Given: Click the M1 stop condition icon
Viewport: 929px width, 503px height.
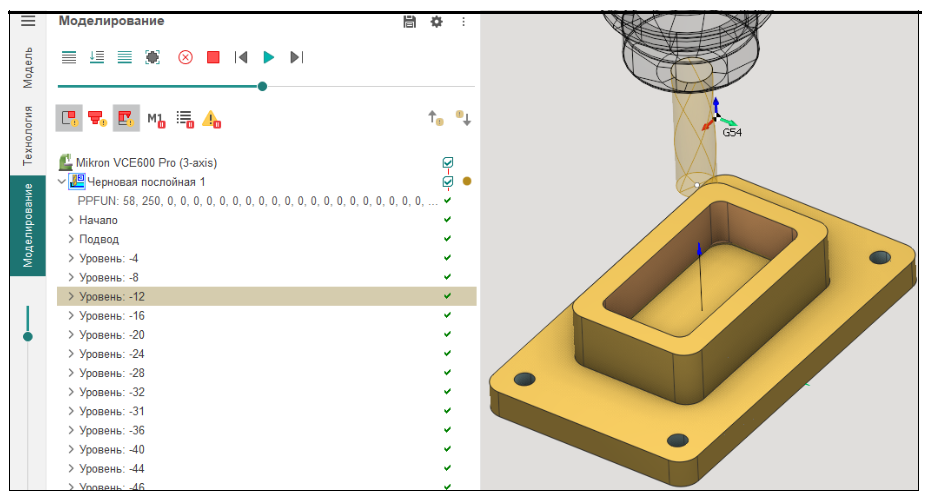Looking at the screenshot, I should (155, 119).
